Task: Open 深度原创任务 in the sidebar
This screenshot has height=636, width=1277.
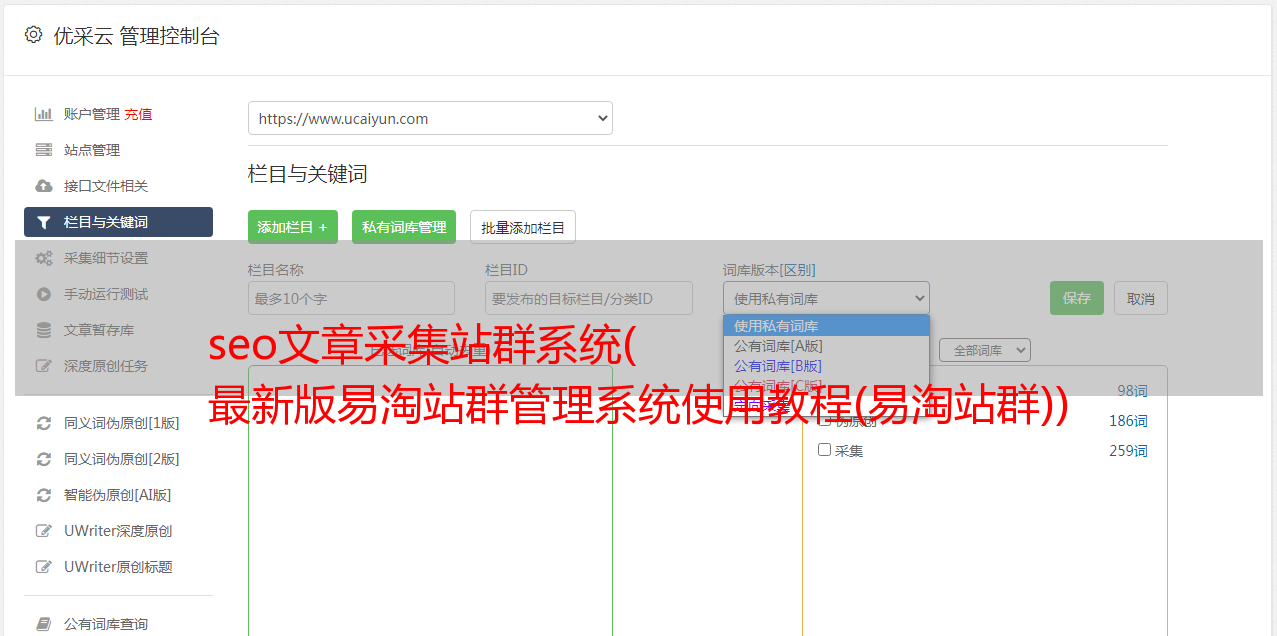Action: 106,366
